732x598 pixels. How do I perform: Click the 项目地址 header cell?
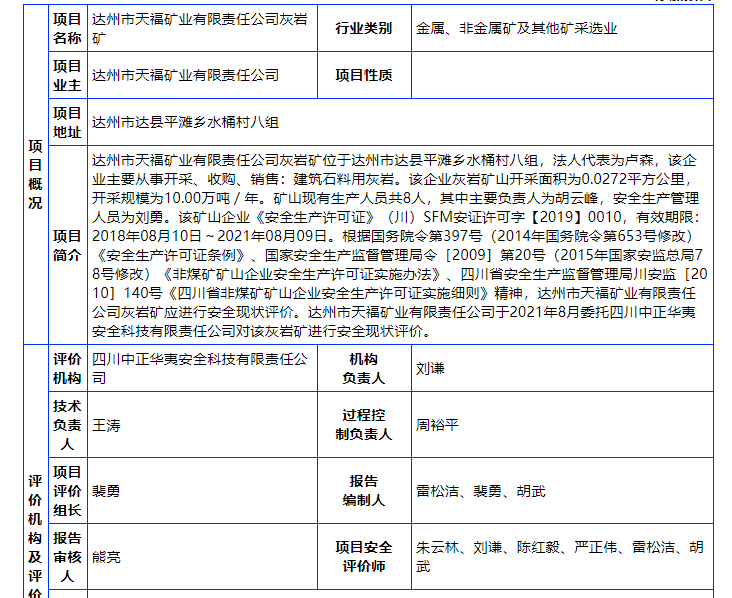(x=67, y=122)
